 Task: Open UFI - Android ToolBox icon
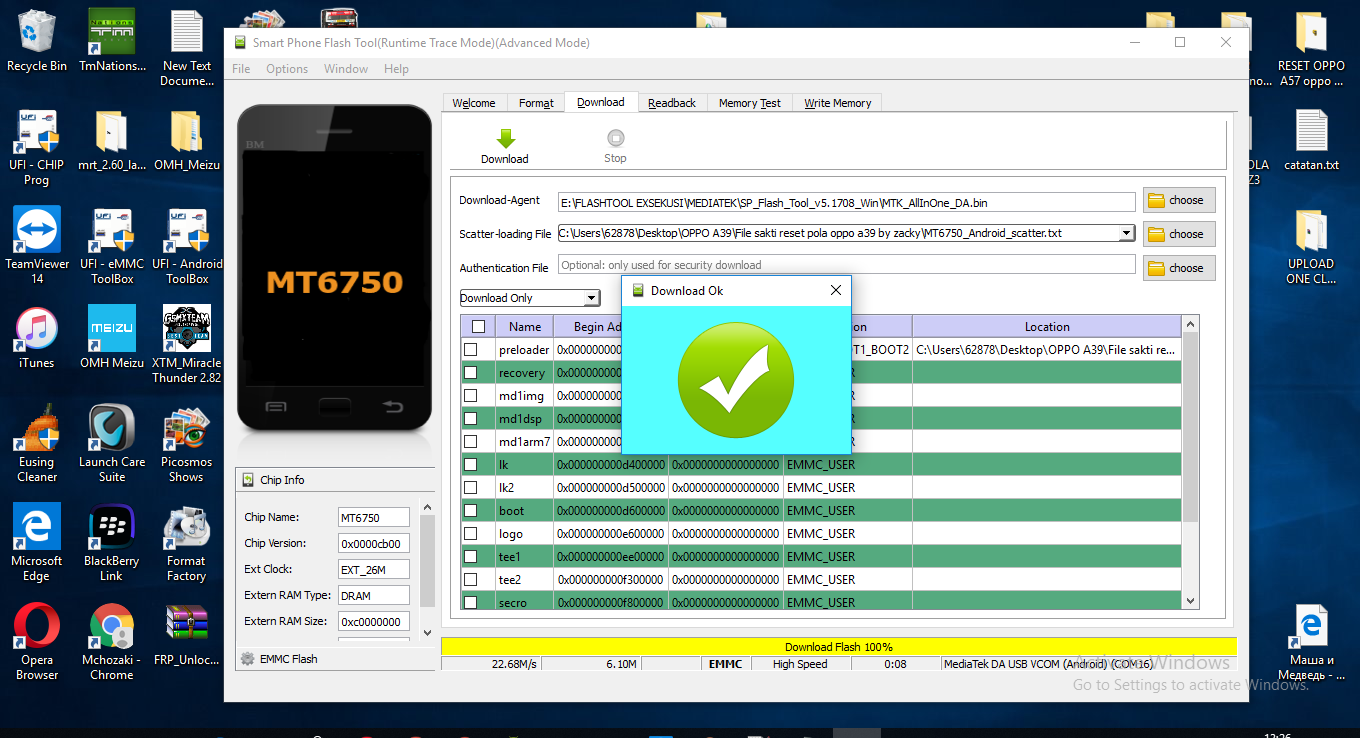pyautogui.click(x=187, y=230)
